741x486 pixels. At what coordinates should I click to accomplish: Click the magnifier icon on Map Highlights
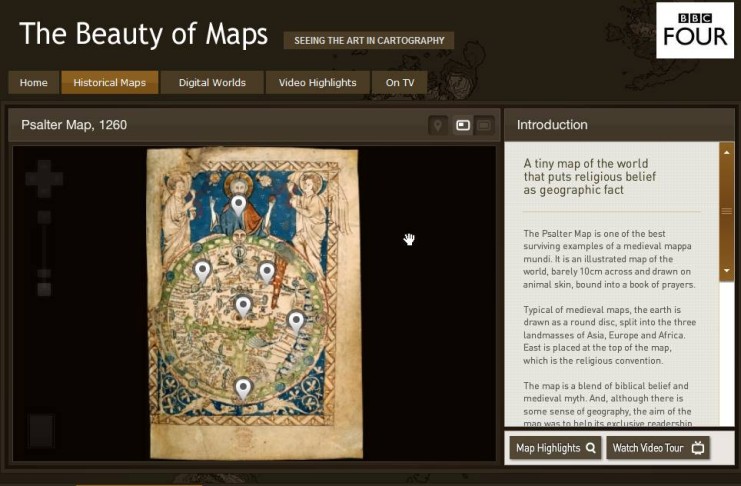point(591,448)
